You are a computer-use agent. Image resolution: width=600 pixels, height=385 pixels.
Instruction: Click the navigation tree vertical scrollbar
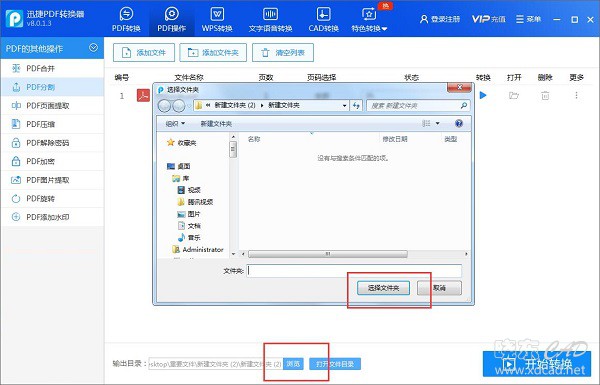[233, 149]
